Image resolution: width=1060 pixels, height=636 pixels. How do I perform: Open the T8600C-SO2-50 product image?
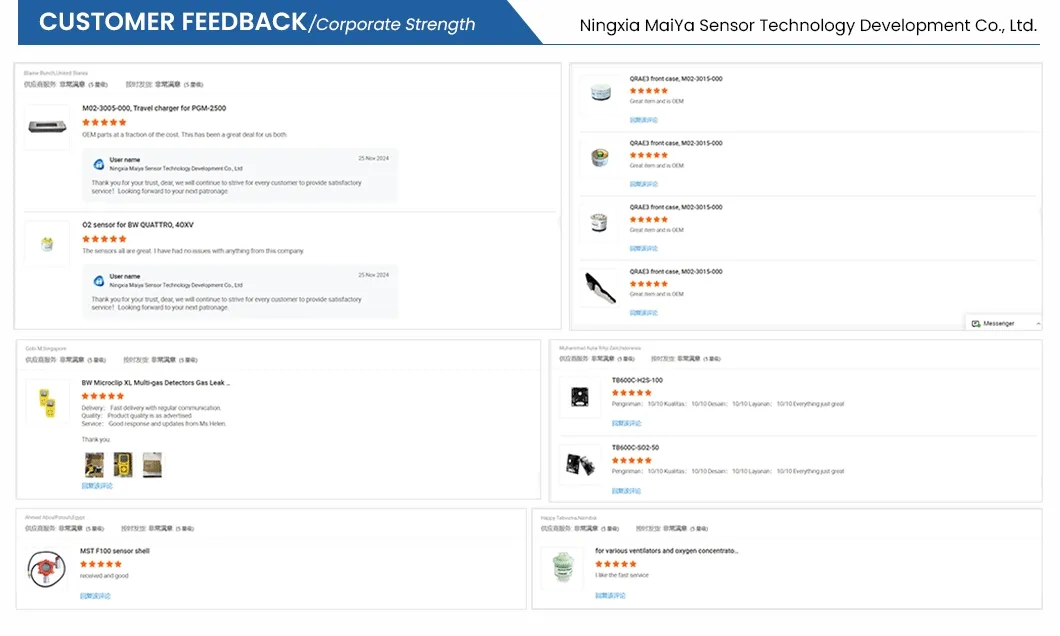pos(578,463)
